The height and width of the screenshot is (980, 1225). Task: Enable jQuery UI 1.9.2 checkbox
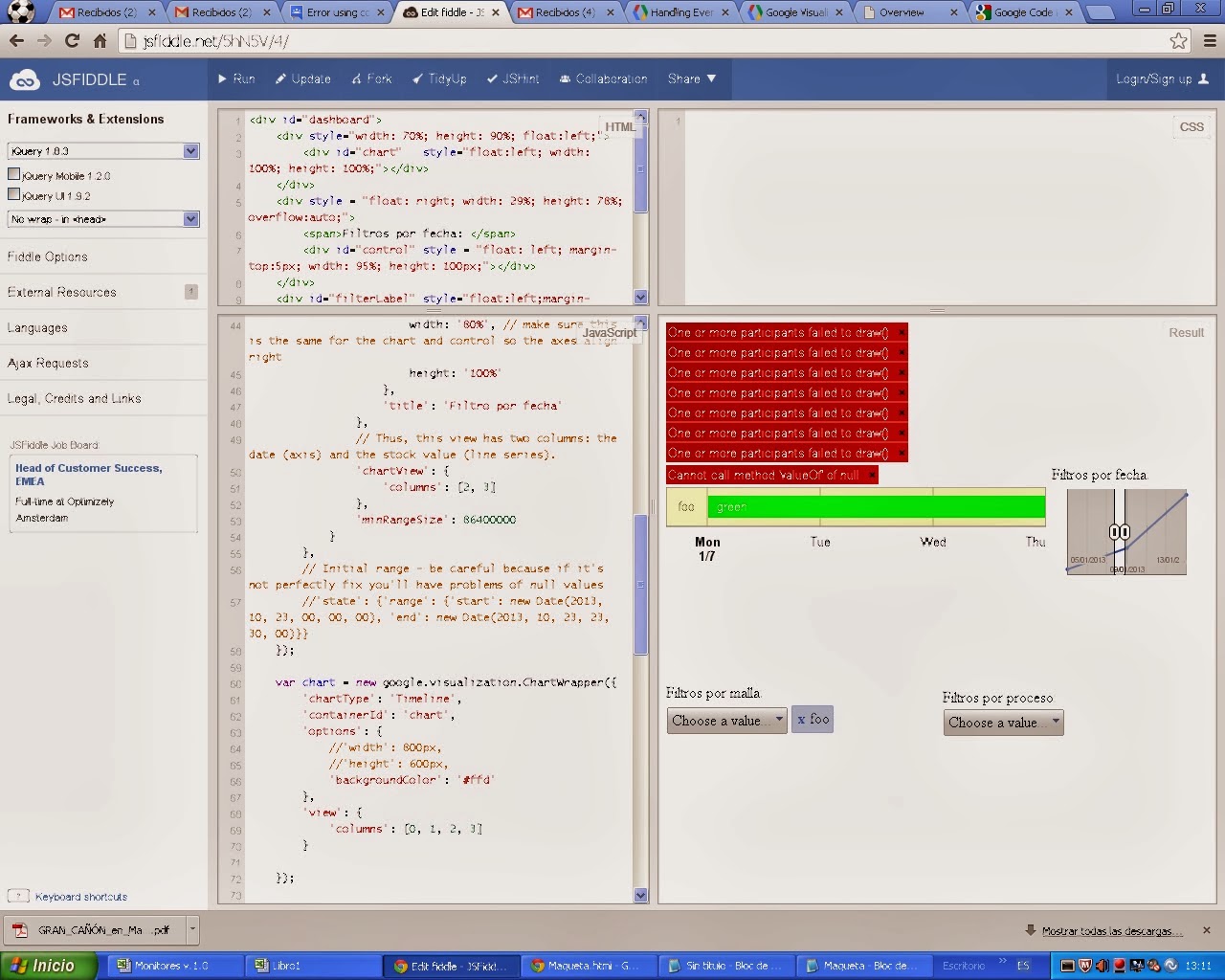pos(14,195)
